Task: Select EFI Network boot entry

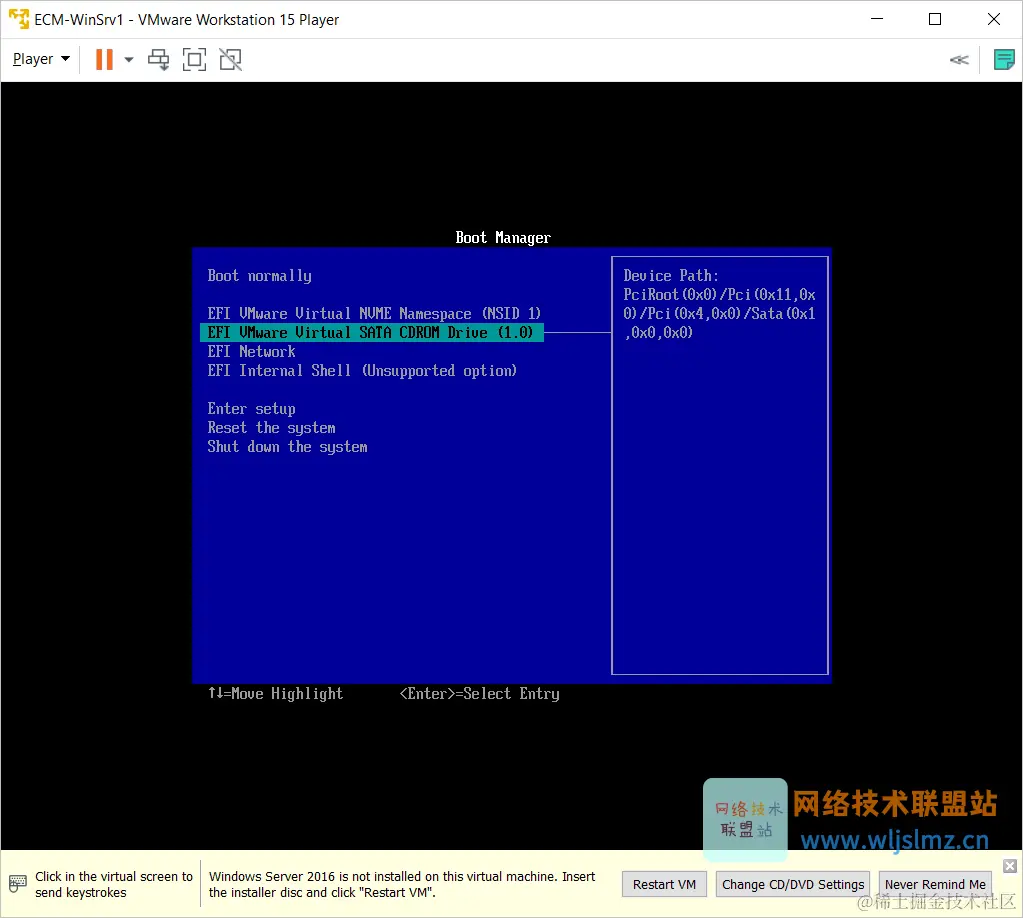Action: click(x=251, y=352)
